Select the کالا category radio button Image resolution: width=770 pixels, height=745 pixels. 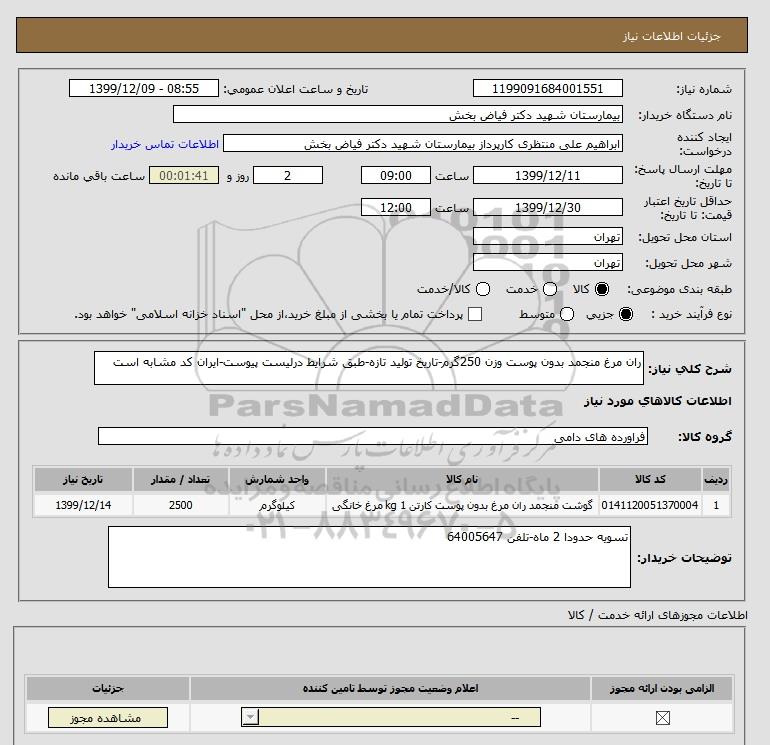602,289
